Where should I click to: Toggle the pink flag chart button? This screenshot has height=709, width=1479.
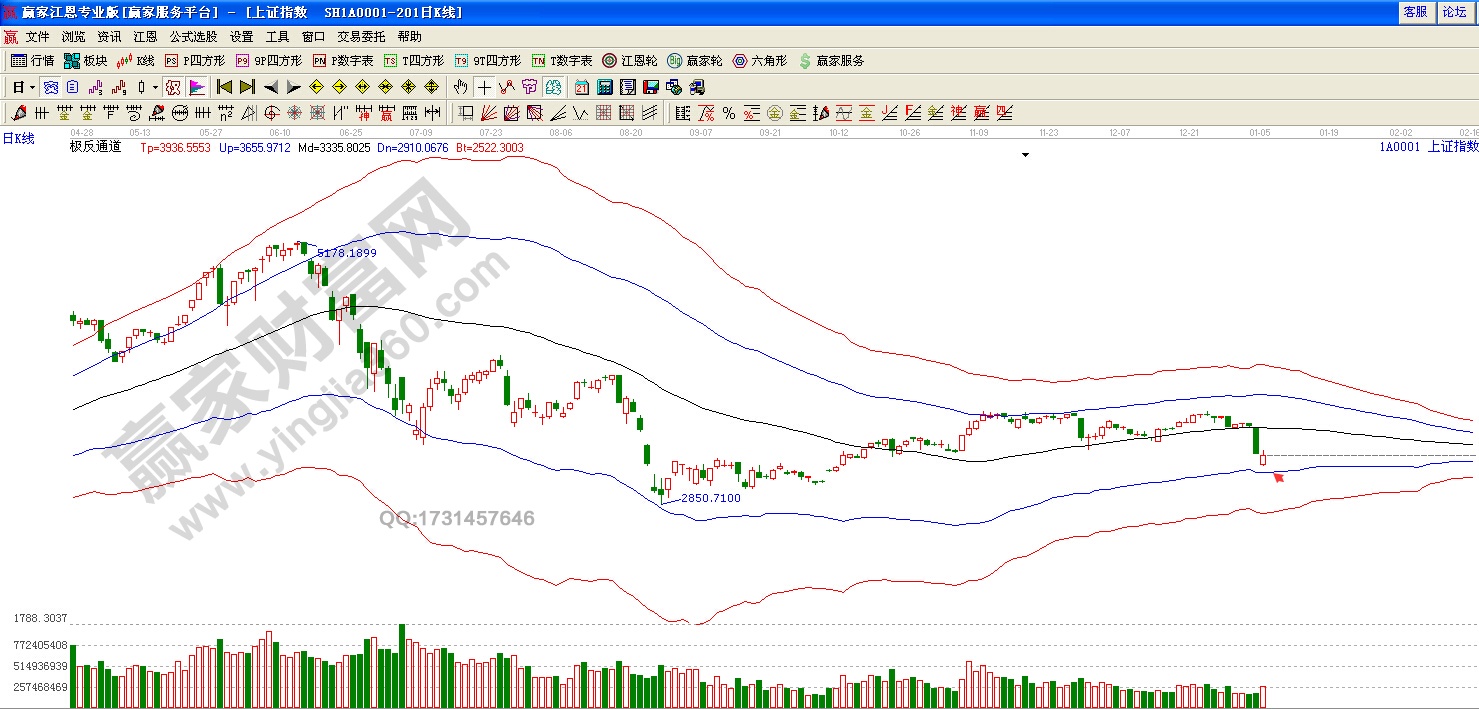click(196, 87)
